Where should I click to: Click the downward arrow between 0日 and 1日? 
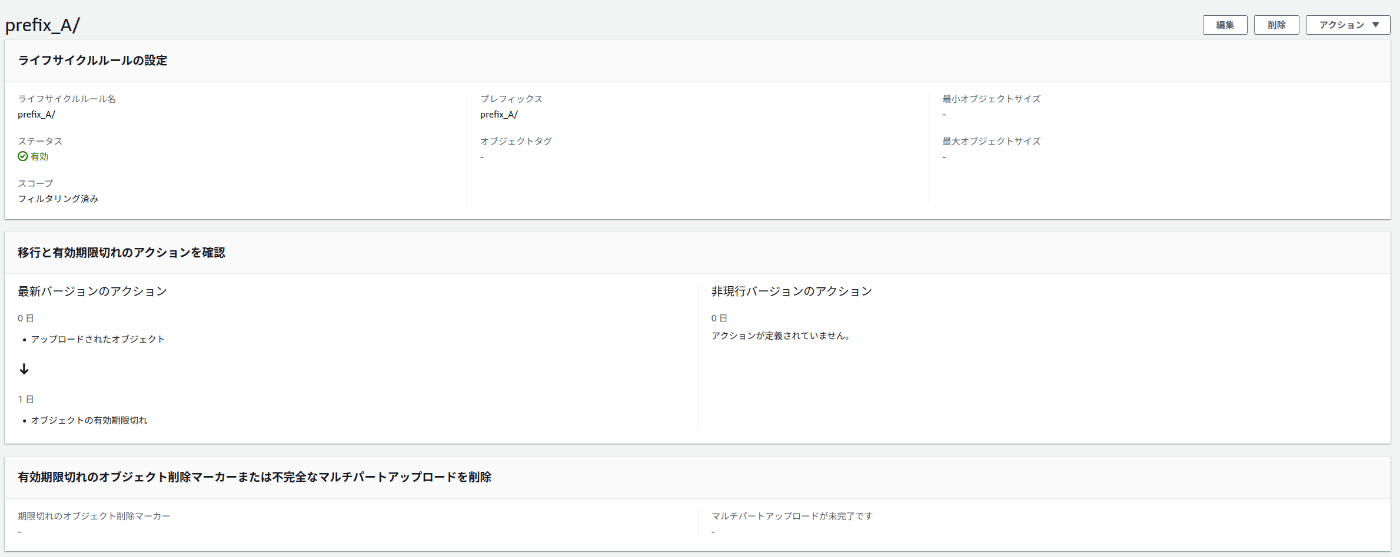click(24, 369)
